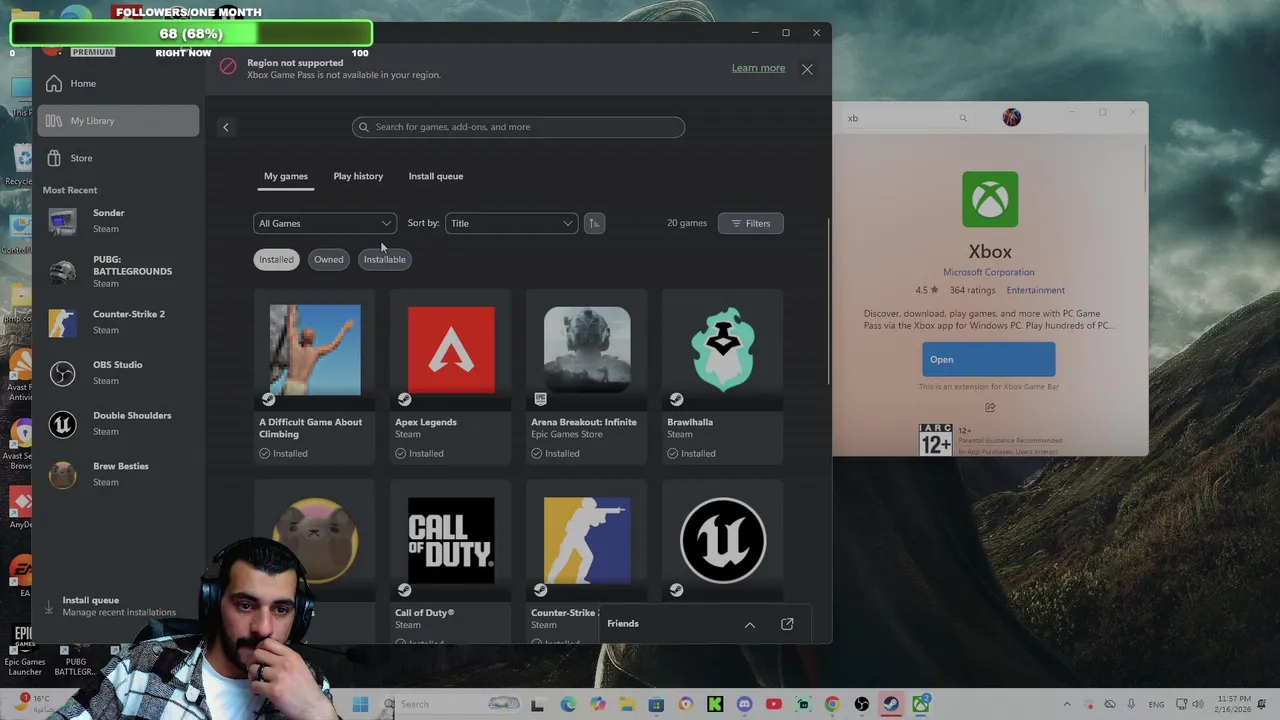1280x720 pixels.
Task: Open the profile avatar in Microsoft Store
Action: coord(1012,118)
